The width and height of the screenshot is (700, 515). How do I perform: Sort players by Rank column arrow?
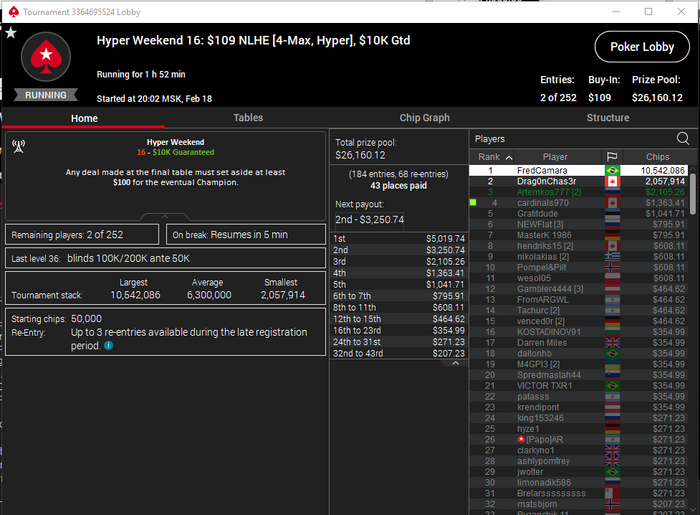pos(508,157)
